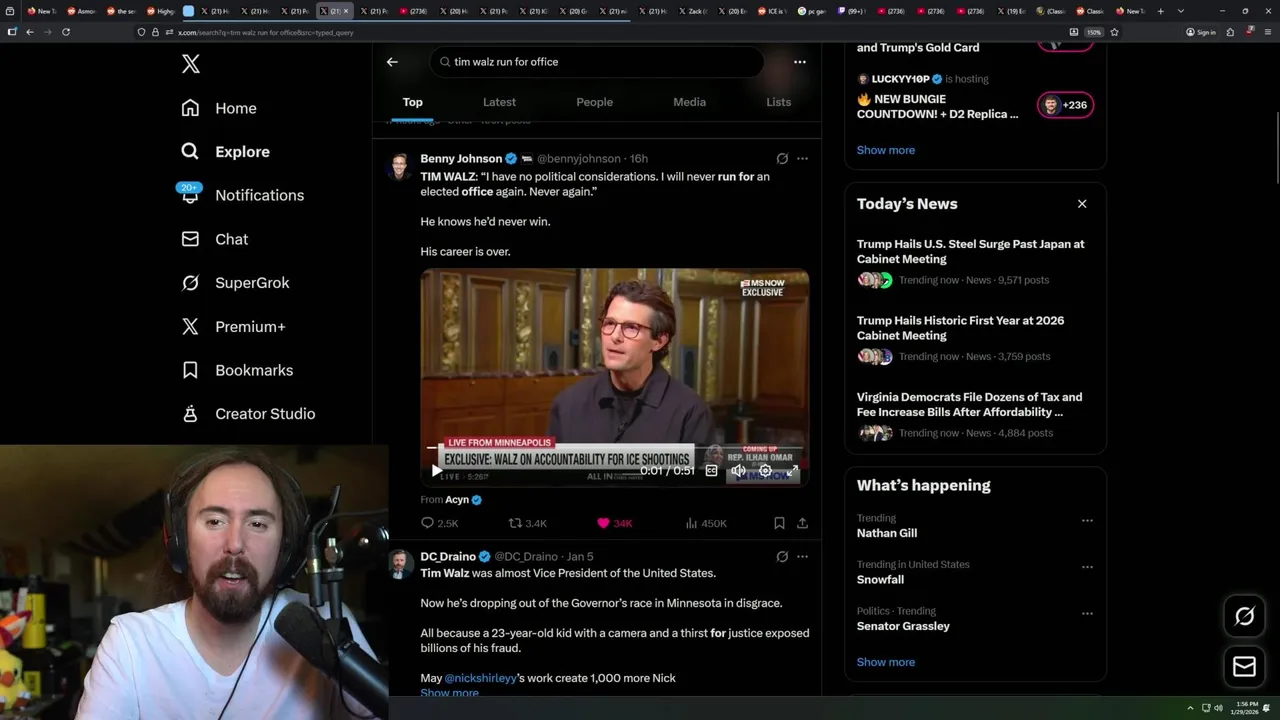Toggle closed captions on the video
The image size is (1280, 720).
[x=711, y=470]
